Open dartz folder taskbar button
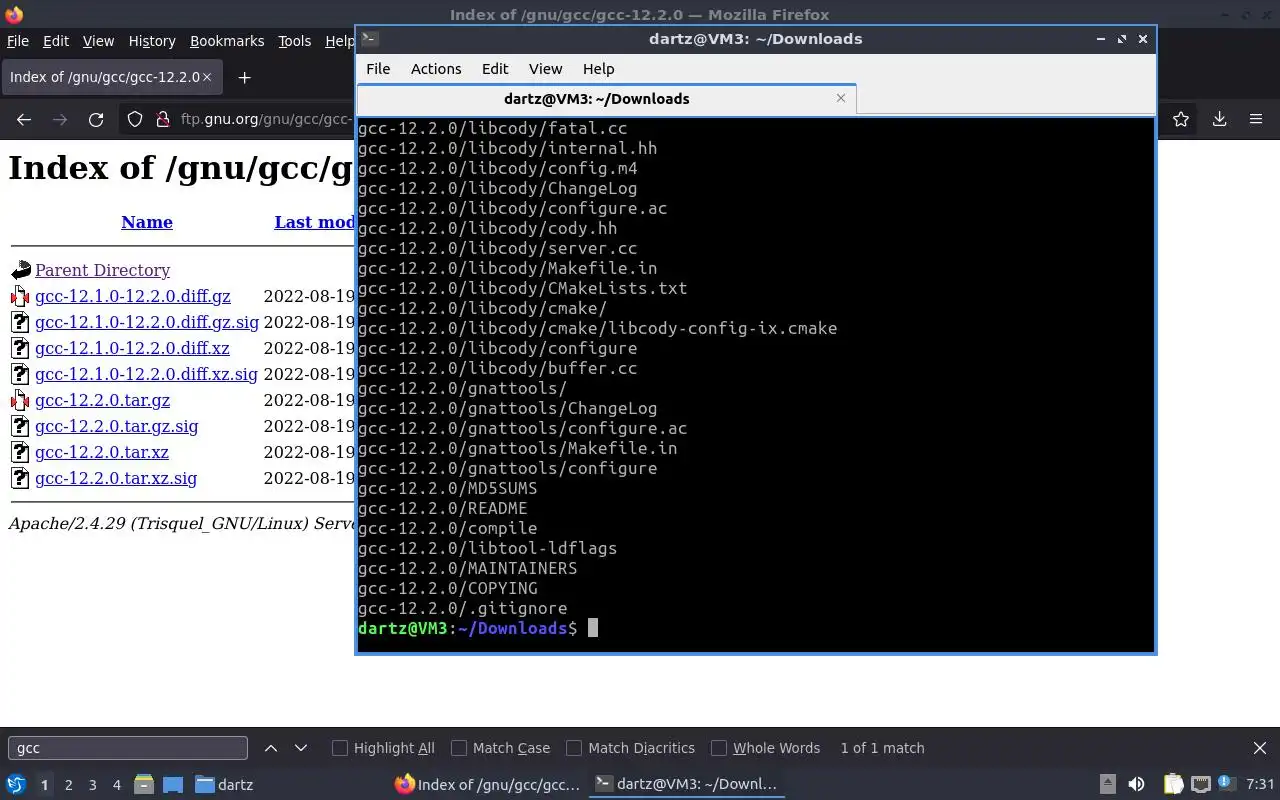Screen dimensions: 1280x800 pyautogui.click(x=224, y=785)
